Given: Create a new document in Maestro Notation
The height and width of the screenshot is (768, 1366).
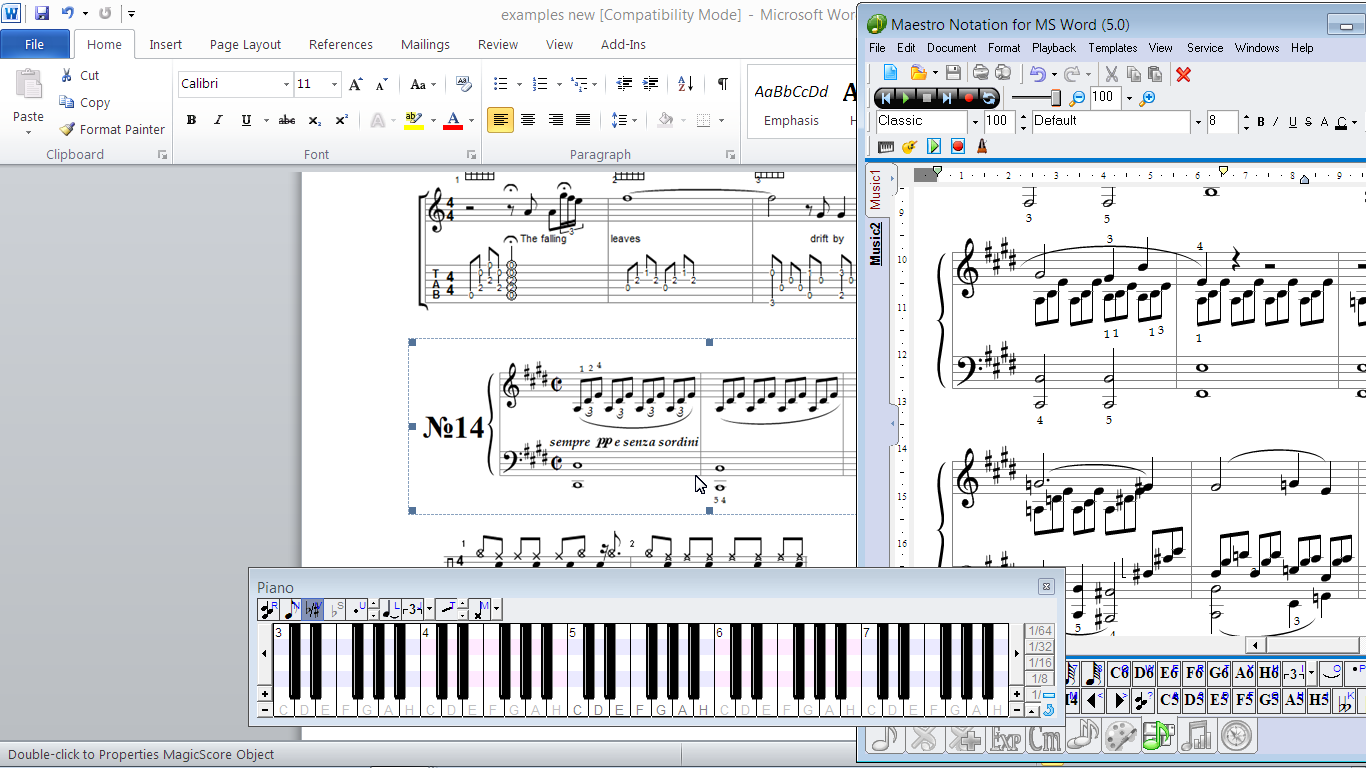Looking at the screenshot, I should [x=890, y=73].
